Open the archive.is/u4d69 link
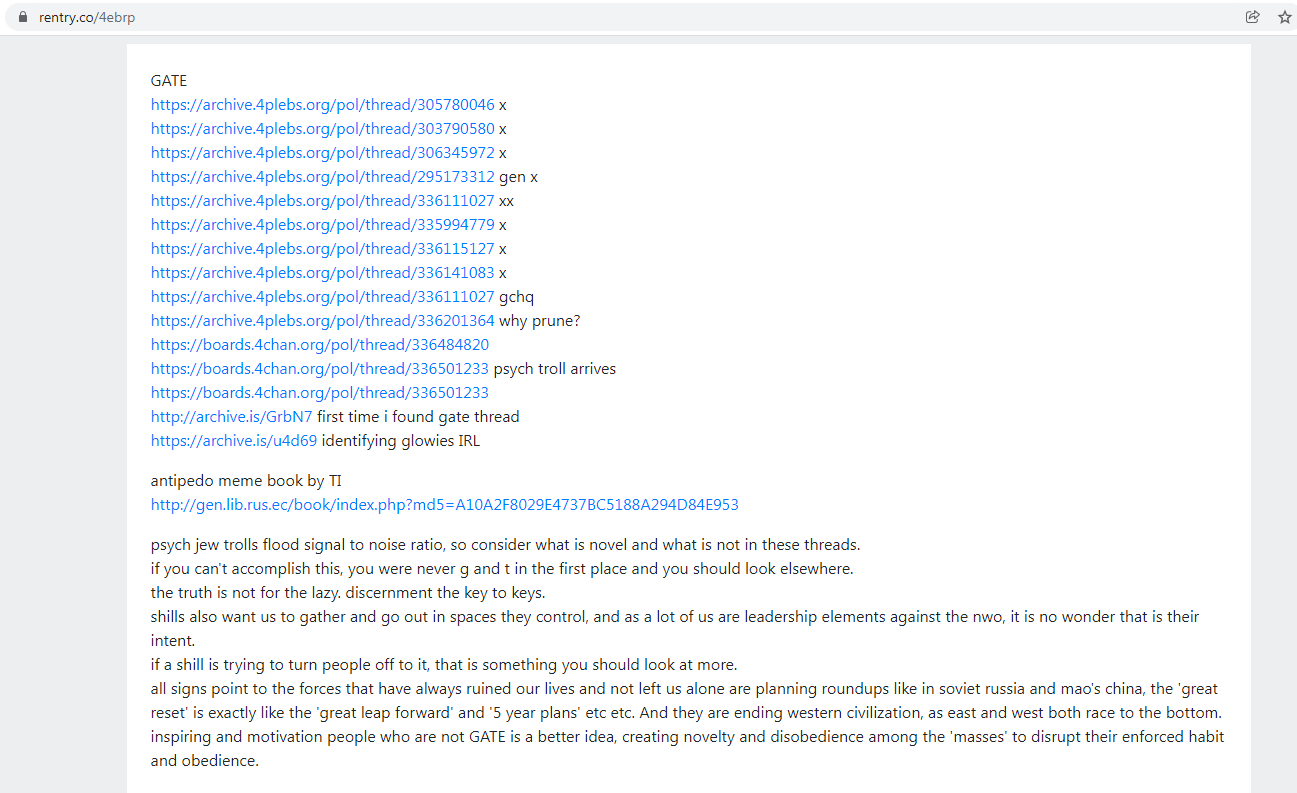1297x793 pixels. click(234, 441)
